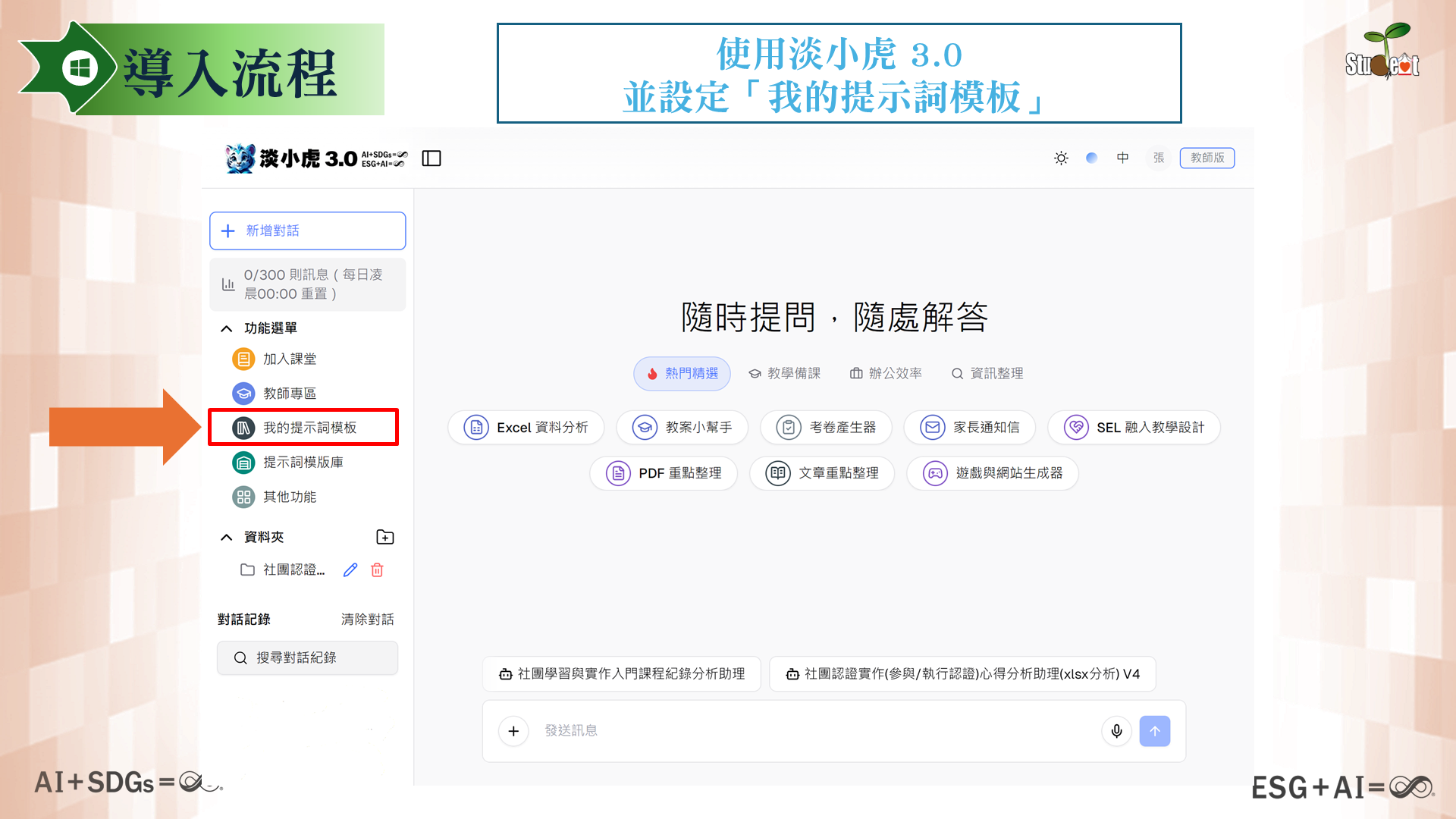This screenshot has width=1456, height=819.
Task: Toggle the sidebar panel icon
Action: pyautogui.click(x=431, y=158)
